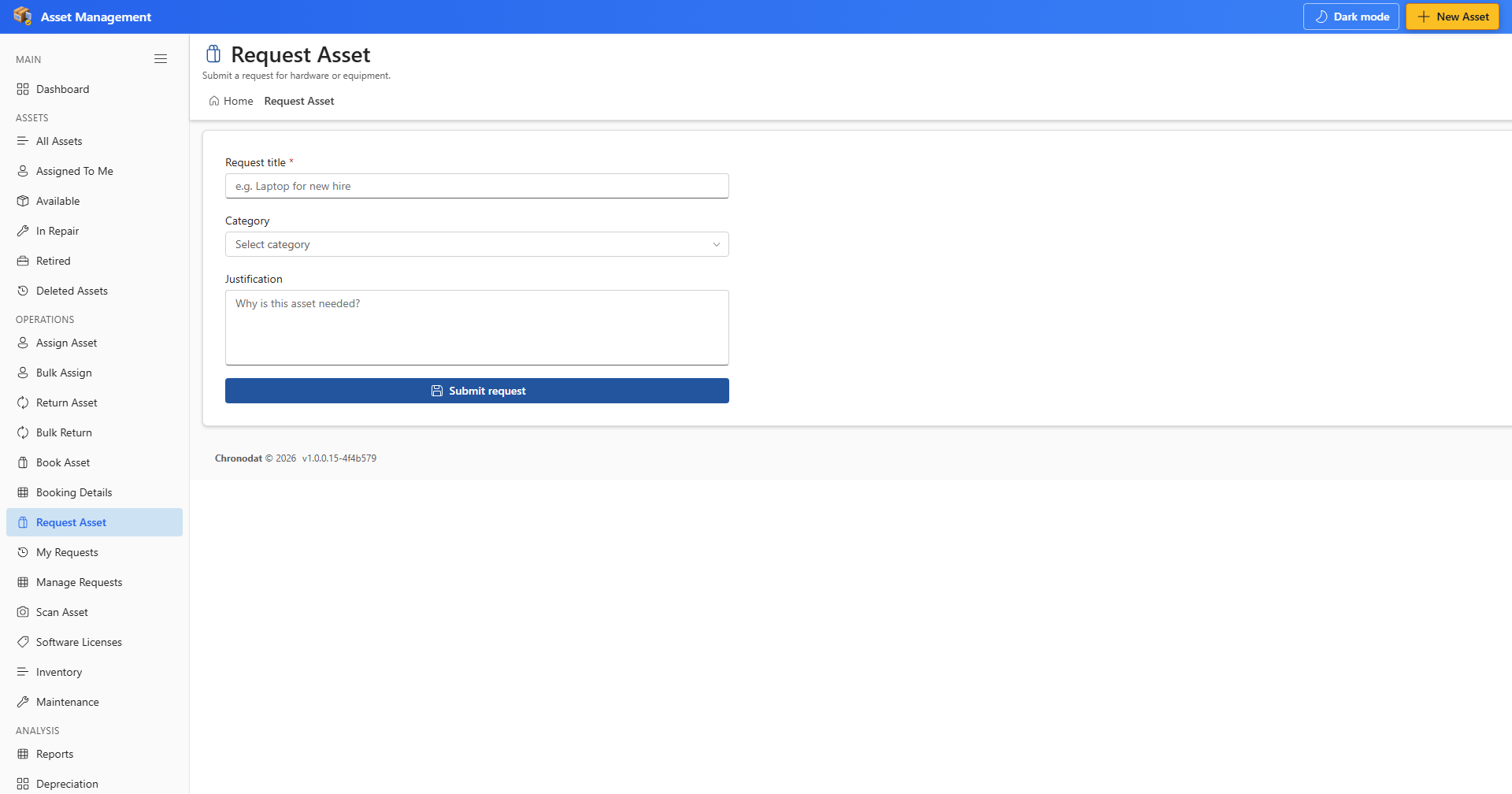Click the All Assets list icon
Screen dimensions: 1512x794
(x=23, y=141)
